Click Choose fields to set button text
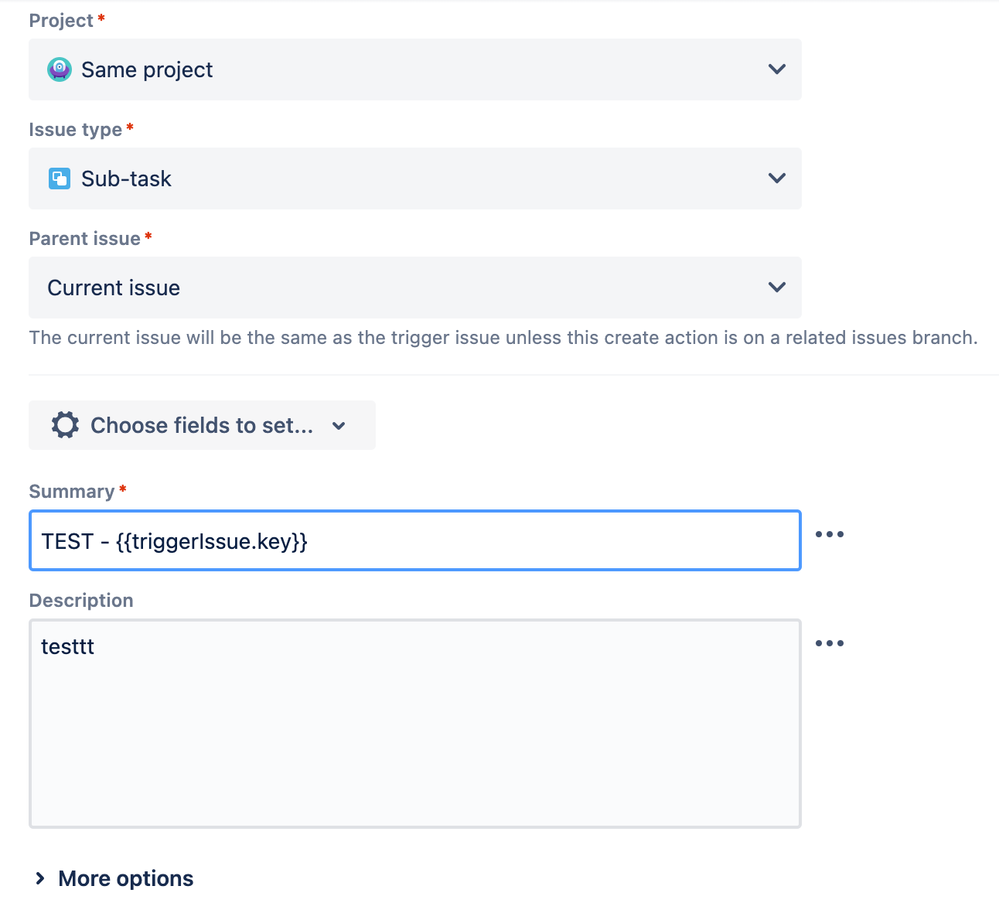This screenshot has width=999, height=906. (x=202, y=426)
